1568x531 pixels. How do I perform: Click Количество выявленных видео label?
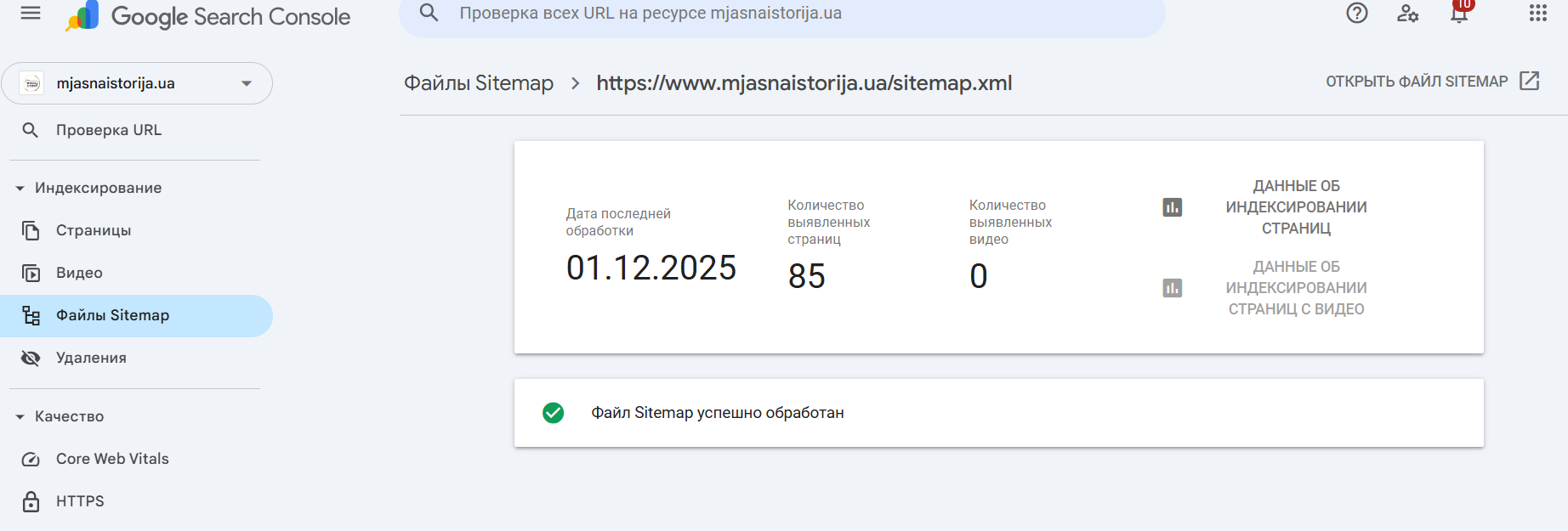[1010, 223]
